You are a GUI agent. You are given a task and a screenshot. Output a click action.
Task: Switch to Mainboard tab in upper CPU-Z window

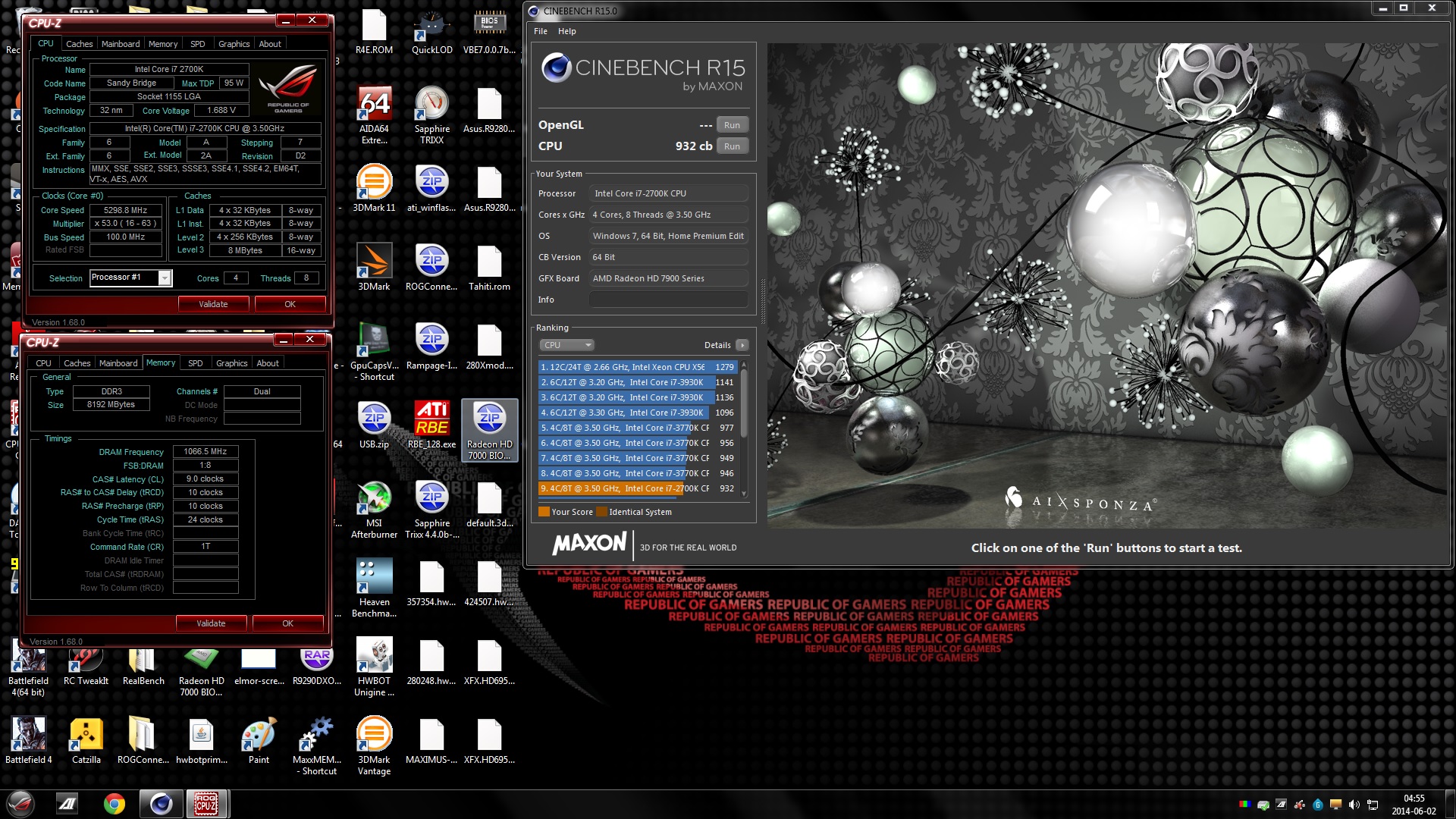(121, 44)
